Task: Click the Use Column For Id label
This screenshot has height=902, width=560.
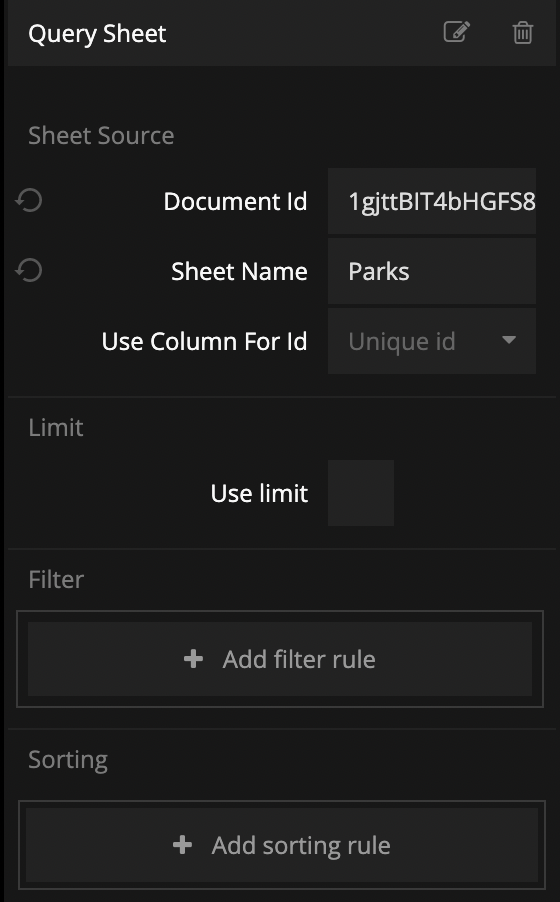Action: tap(204, 342)
